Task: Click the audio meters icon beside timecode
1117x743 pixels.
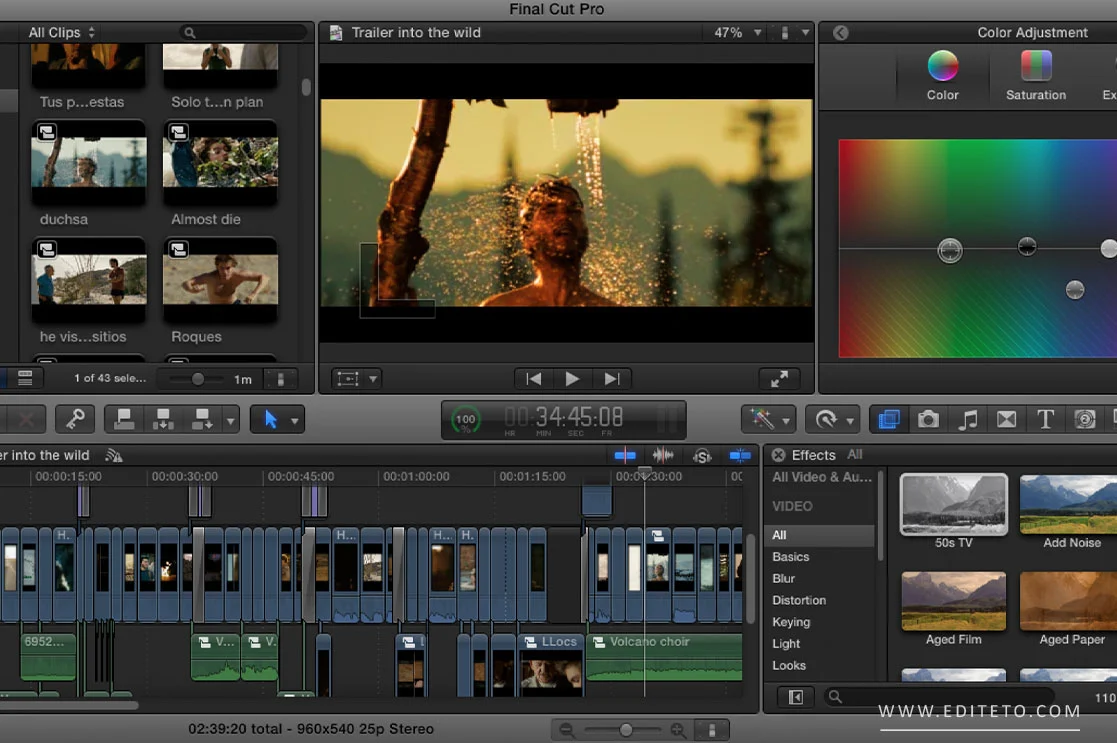Action: (x=667, y=419)
